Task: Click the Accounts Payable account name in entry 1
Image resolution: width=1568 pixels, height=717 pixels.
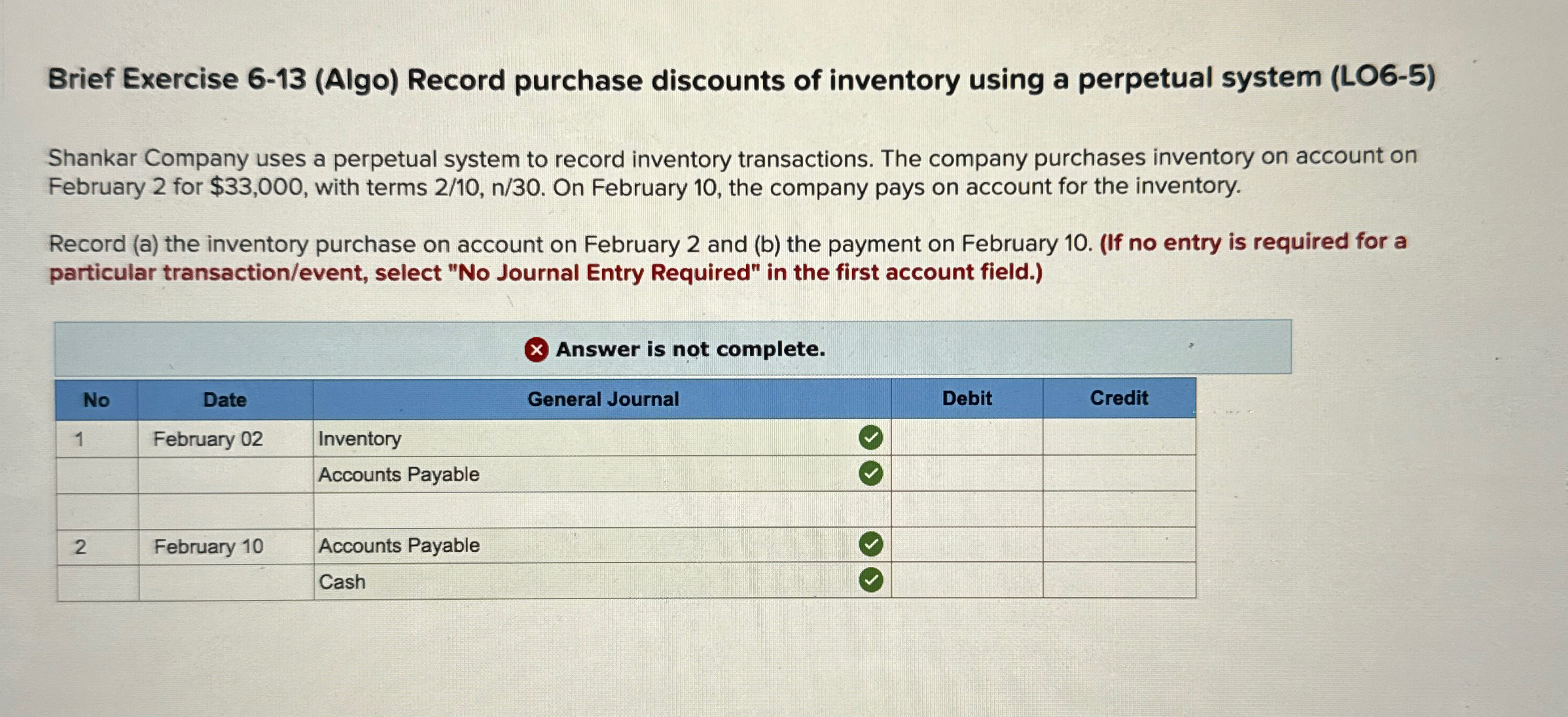Action: tap(398, 474)
